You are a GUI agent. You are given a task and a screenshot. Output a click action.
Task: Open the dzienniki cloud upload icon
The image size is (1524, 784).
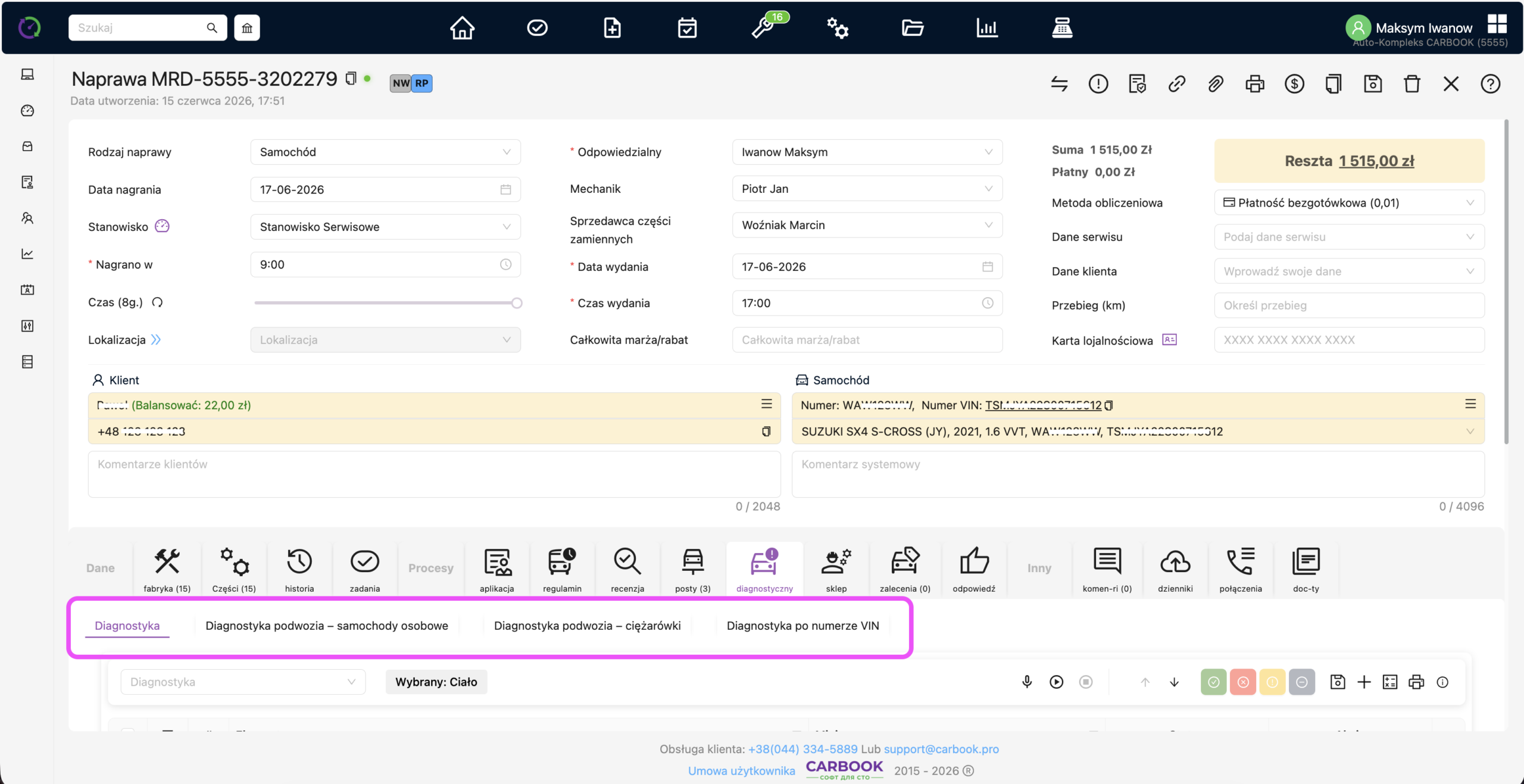point(1175,561)
